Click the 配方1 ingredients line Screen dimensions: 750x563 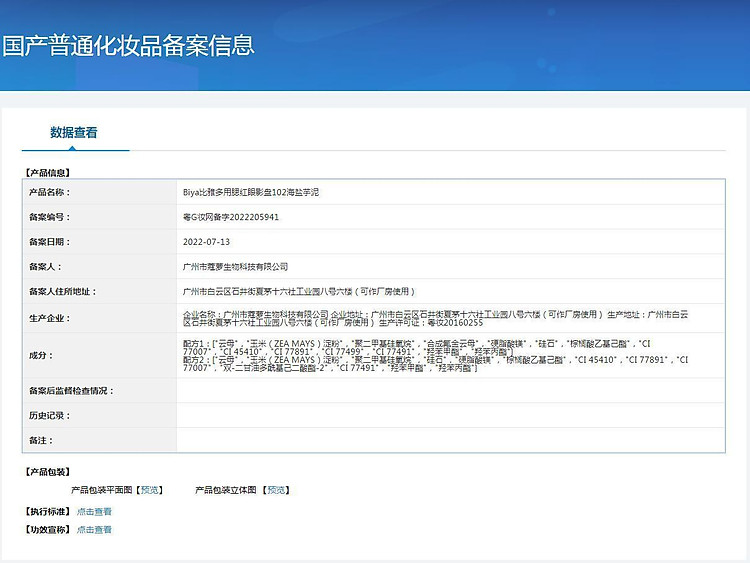point(417,348)
